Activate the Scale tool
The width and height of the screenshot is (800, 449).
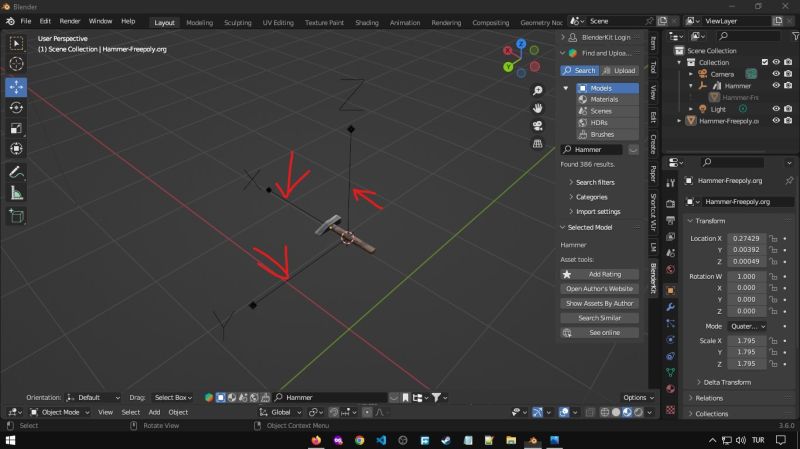[16, 128]
